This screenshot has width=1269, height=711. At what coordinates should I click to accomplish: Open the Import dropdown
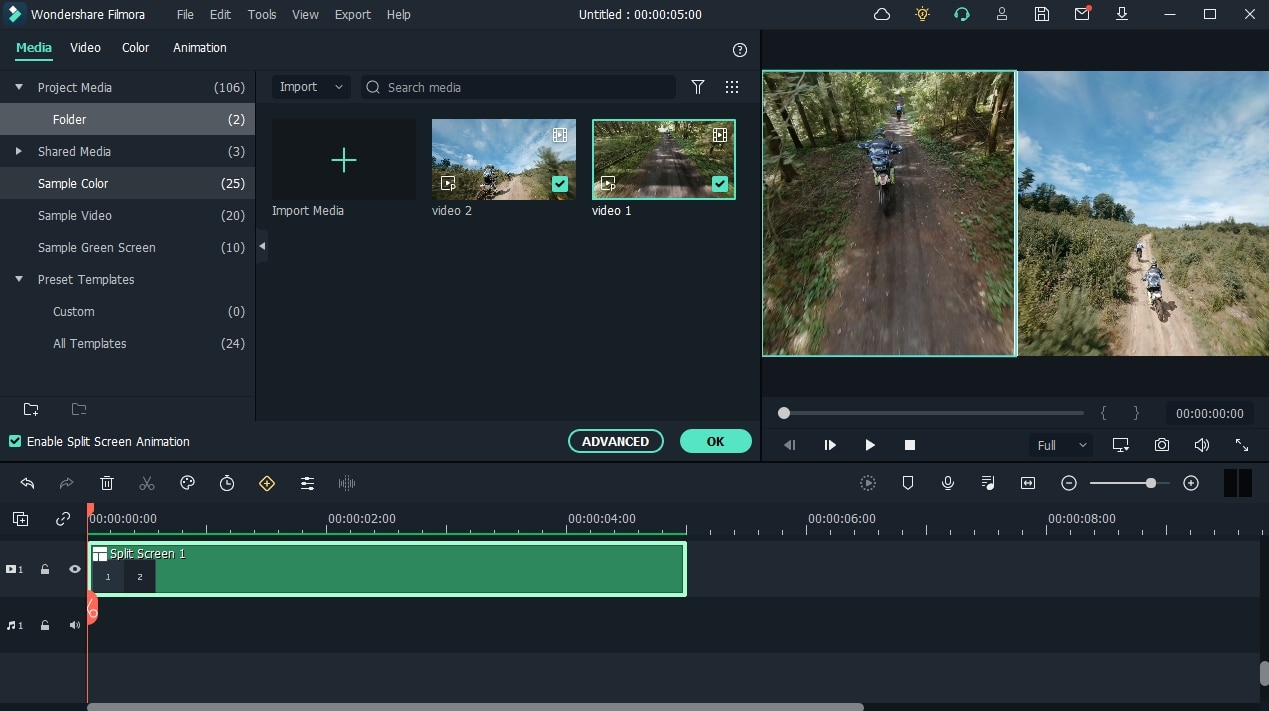[x=311, y=87]
